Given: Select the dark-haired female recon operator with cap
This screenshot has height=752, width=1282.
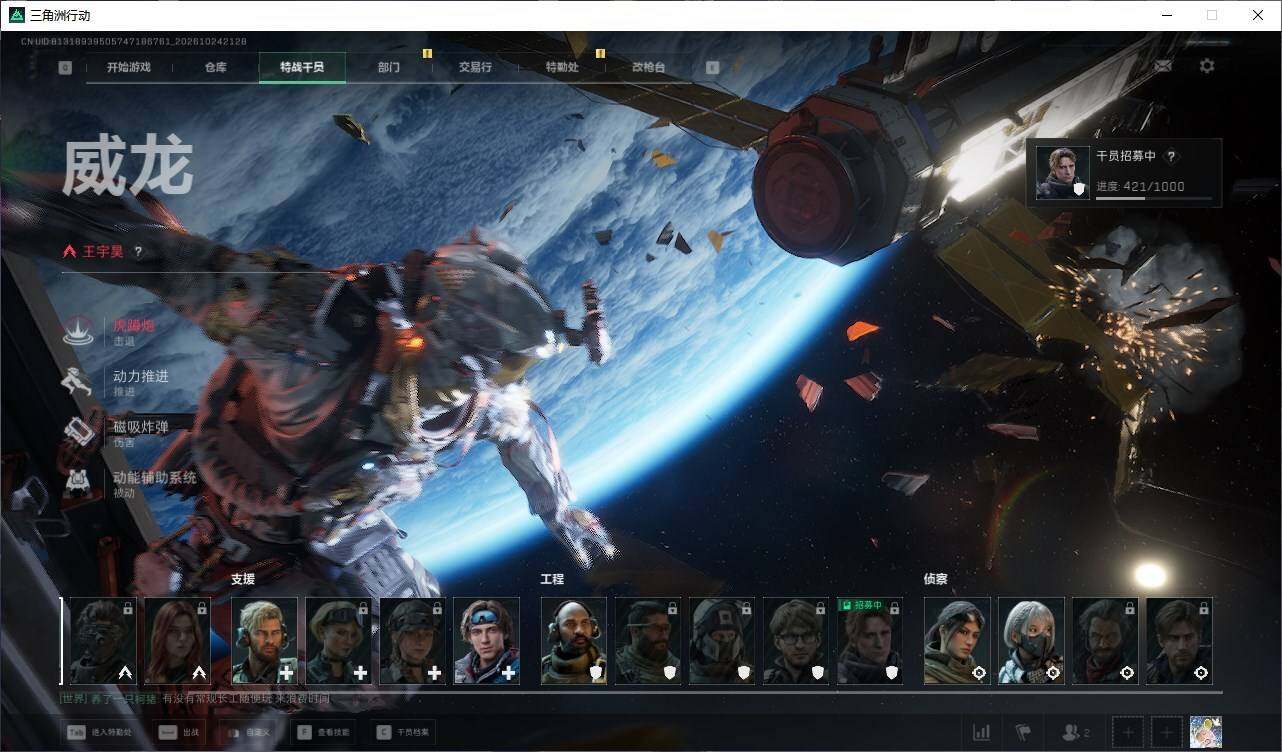Looking at the screenshot, I should pyautogui.click(x=957, y=641).
